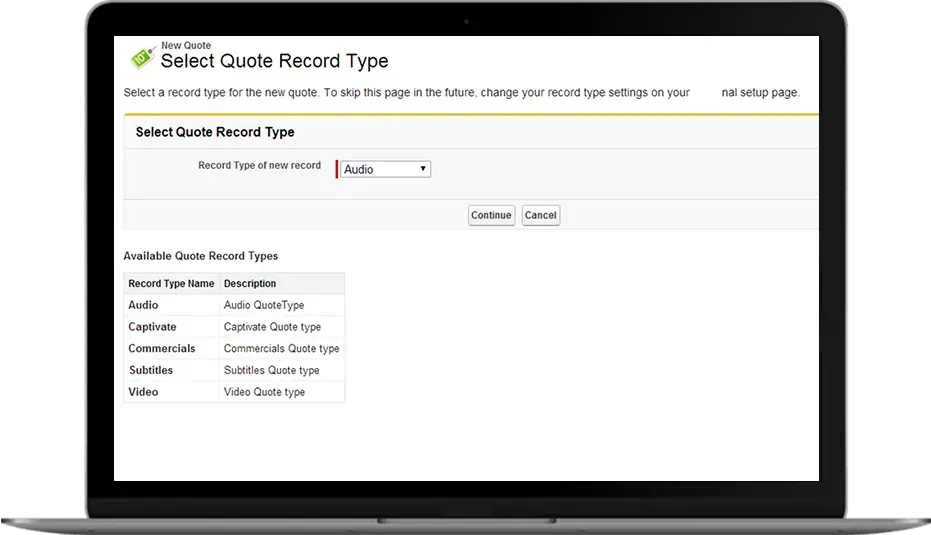This screenshot has height=535, width=931.
Task: Click the Cancel button
Action: coord(541,215)
